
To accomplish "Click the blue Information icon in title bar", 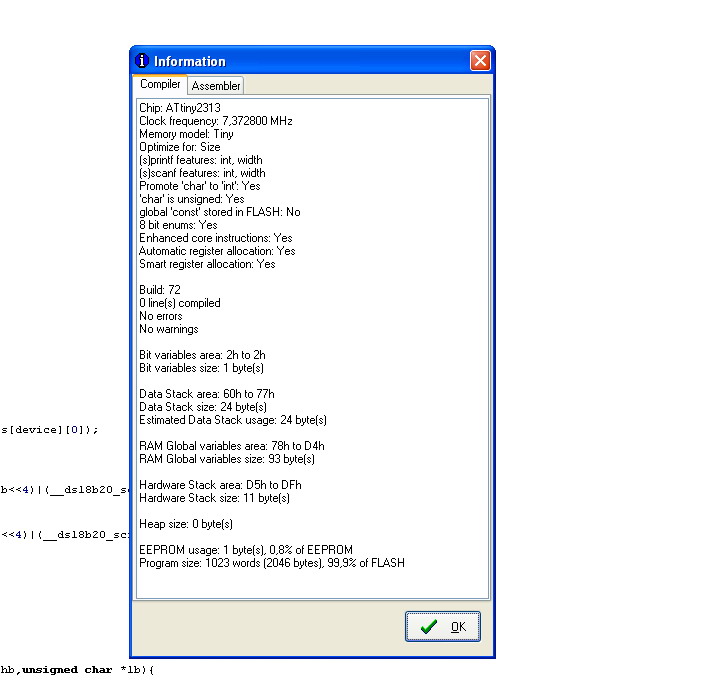I will tap(142, 61).
